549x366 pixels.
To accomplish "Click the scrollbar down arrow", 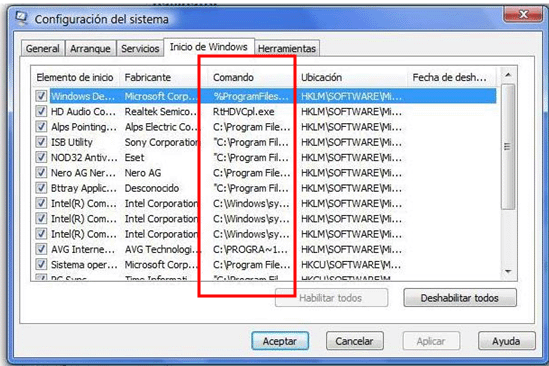I will coord(508,272).
